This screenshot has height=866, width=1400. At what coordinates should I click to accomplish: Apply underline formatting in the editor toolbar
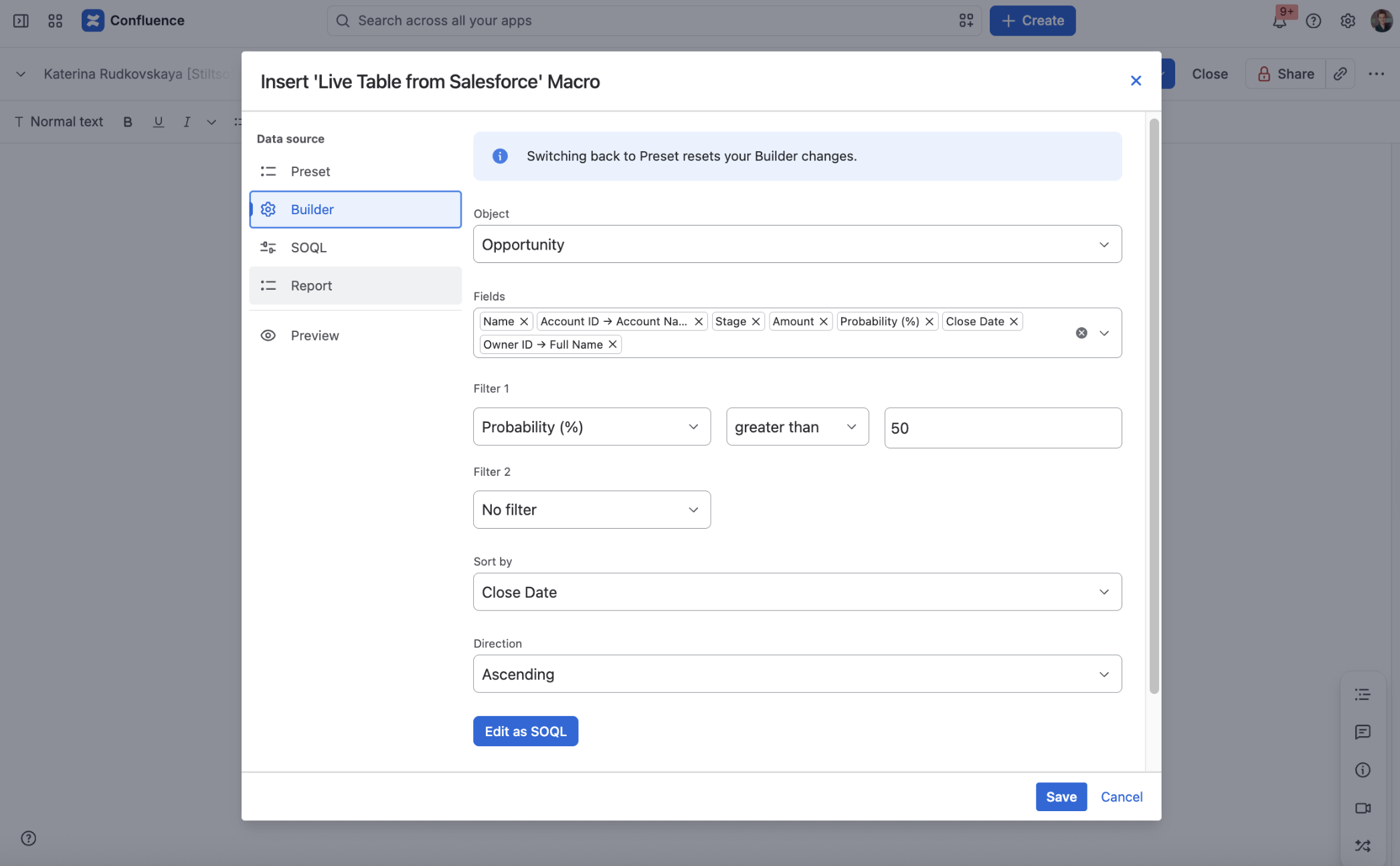[158, 122]
